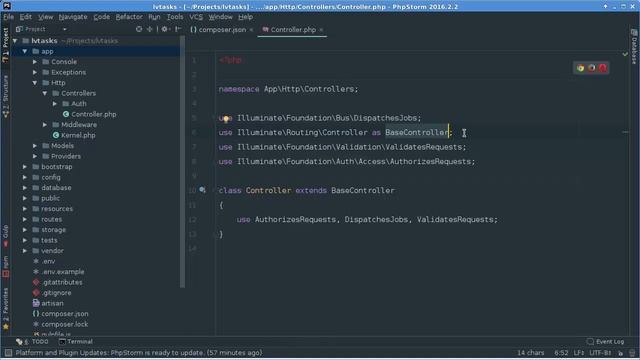Open the File menu
The width and height of the screenshot is (640, 360).
[x=8, y=17]
